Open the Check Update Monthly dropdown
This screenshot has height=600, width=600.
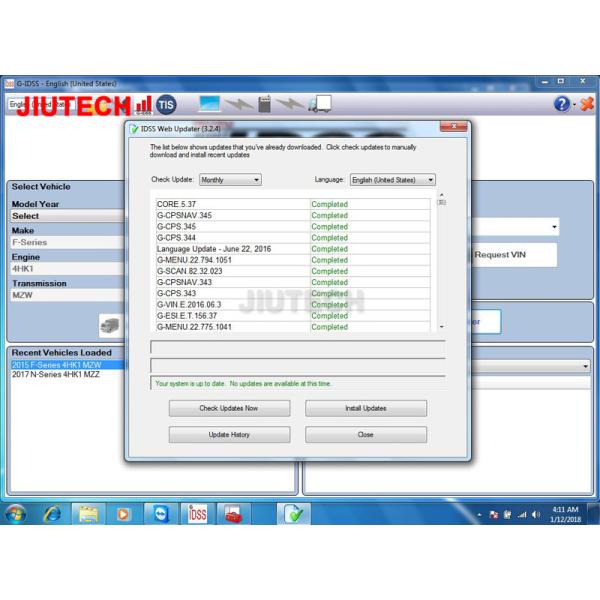pyautogui.click(x=230, y=180)
